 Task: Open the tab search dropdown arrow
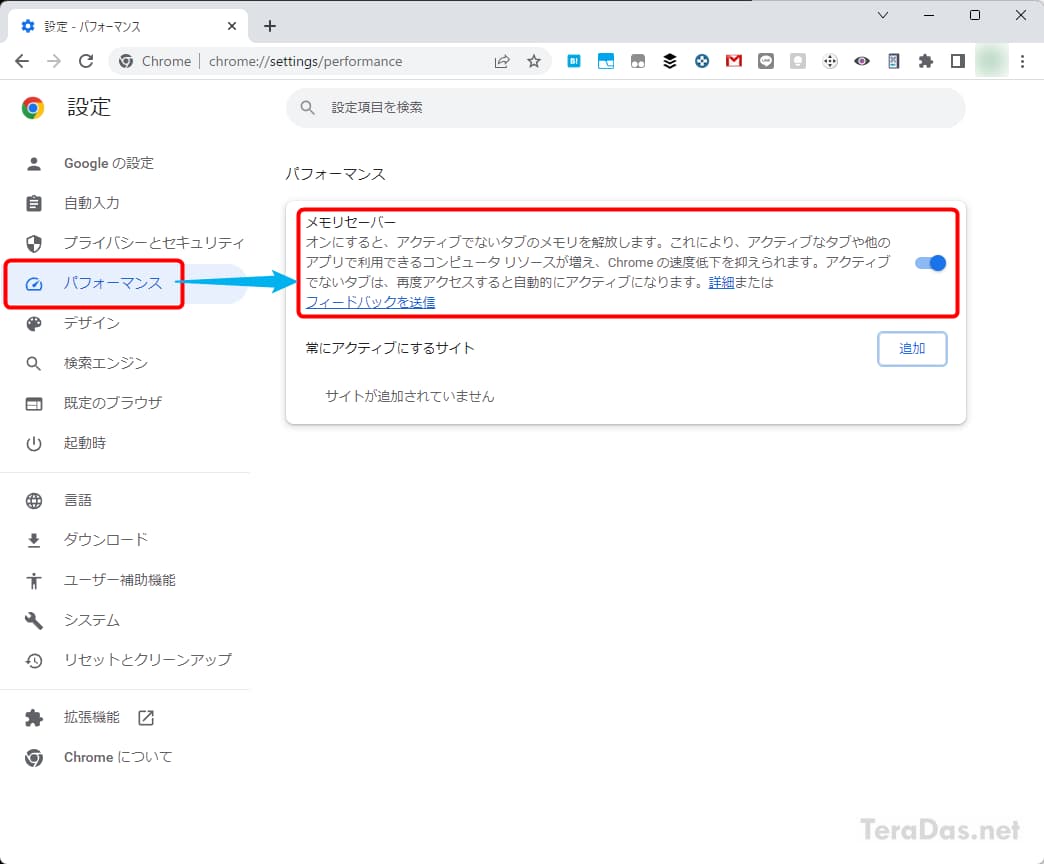coord(883,15)
